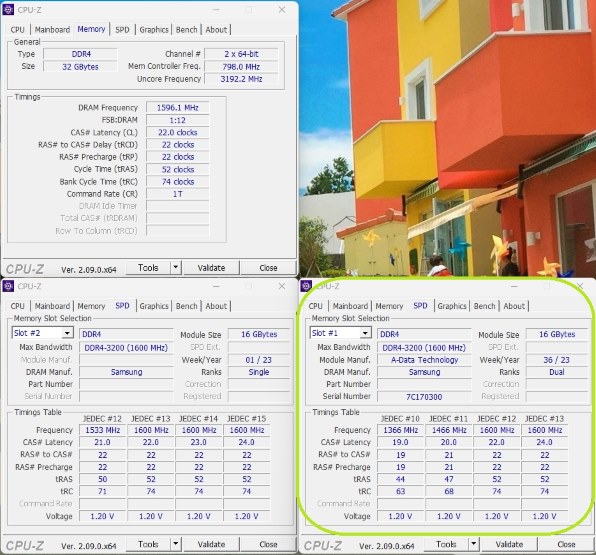
Task: Click Validate in the Memory window
Action: coord(211,268)
